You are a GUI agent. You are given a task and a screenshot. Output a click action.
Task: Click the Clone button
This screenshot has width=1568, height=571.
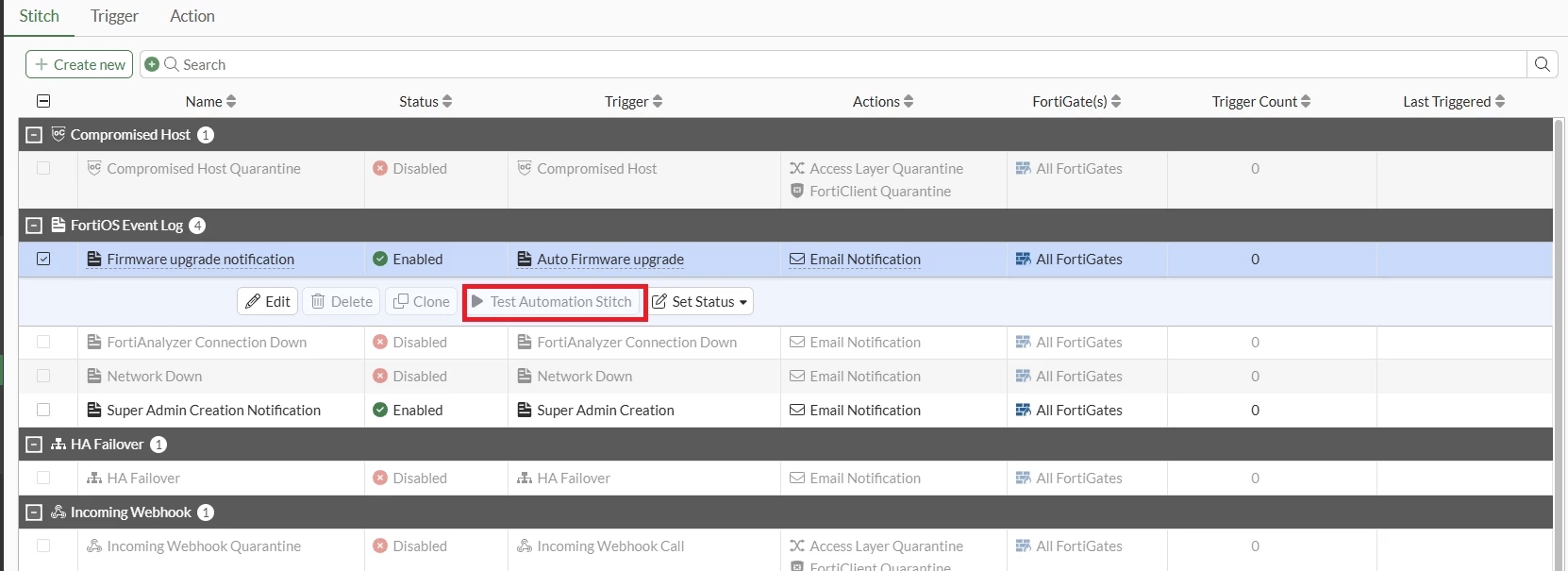[x=422, y=301]
